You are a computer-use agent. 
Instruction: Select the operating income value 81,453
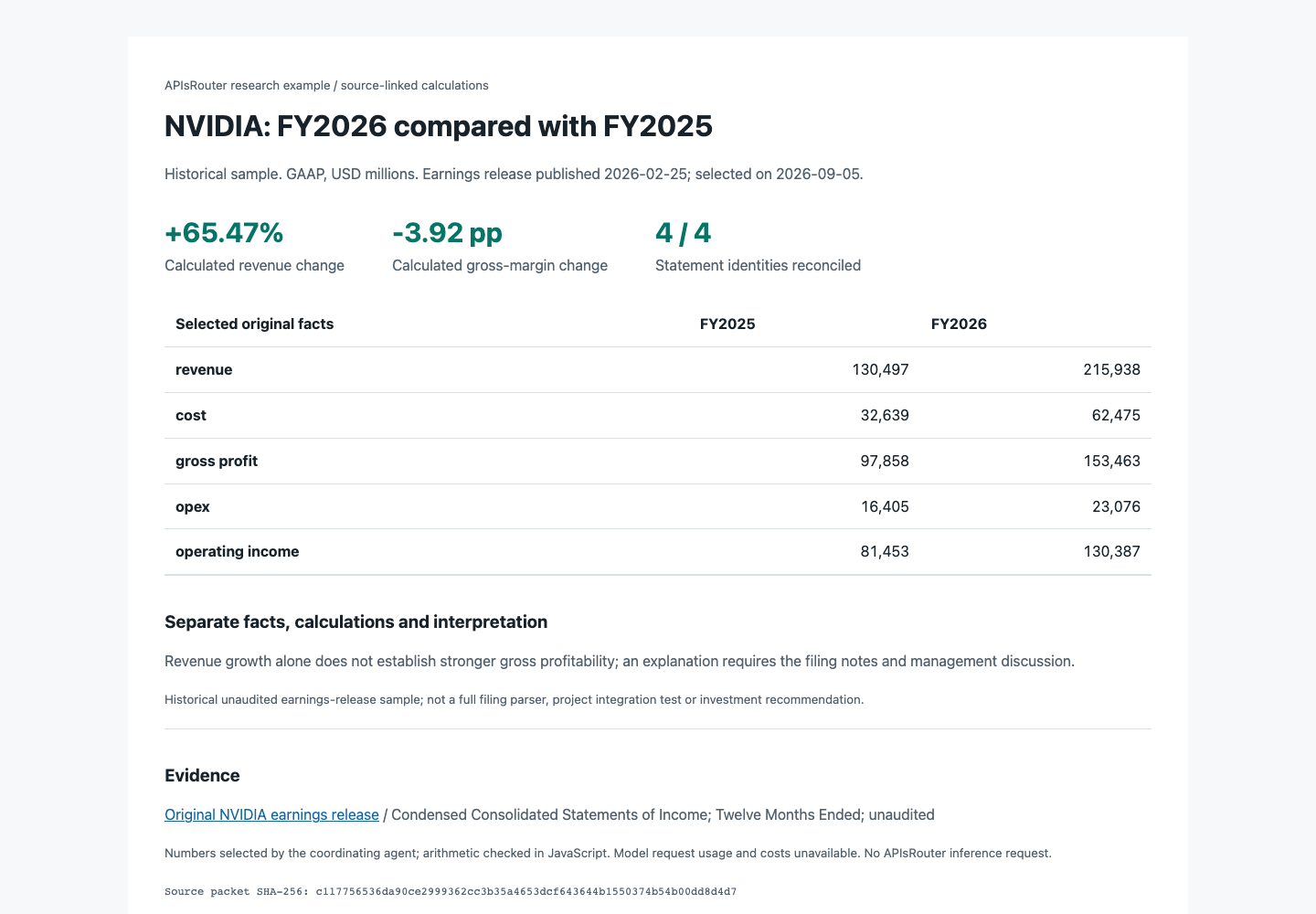tap(885, 551)
